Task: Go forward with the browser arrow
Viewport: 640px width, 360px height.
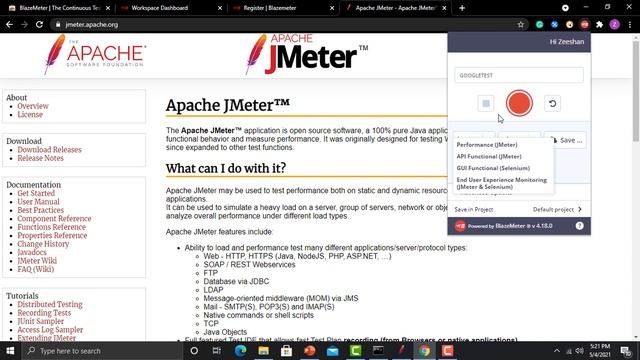Action: click(24, 24)
